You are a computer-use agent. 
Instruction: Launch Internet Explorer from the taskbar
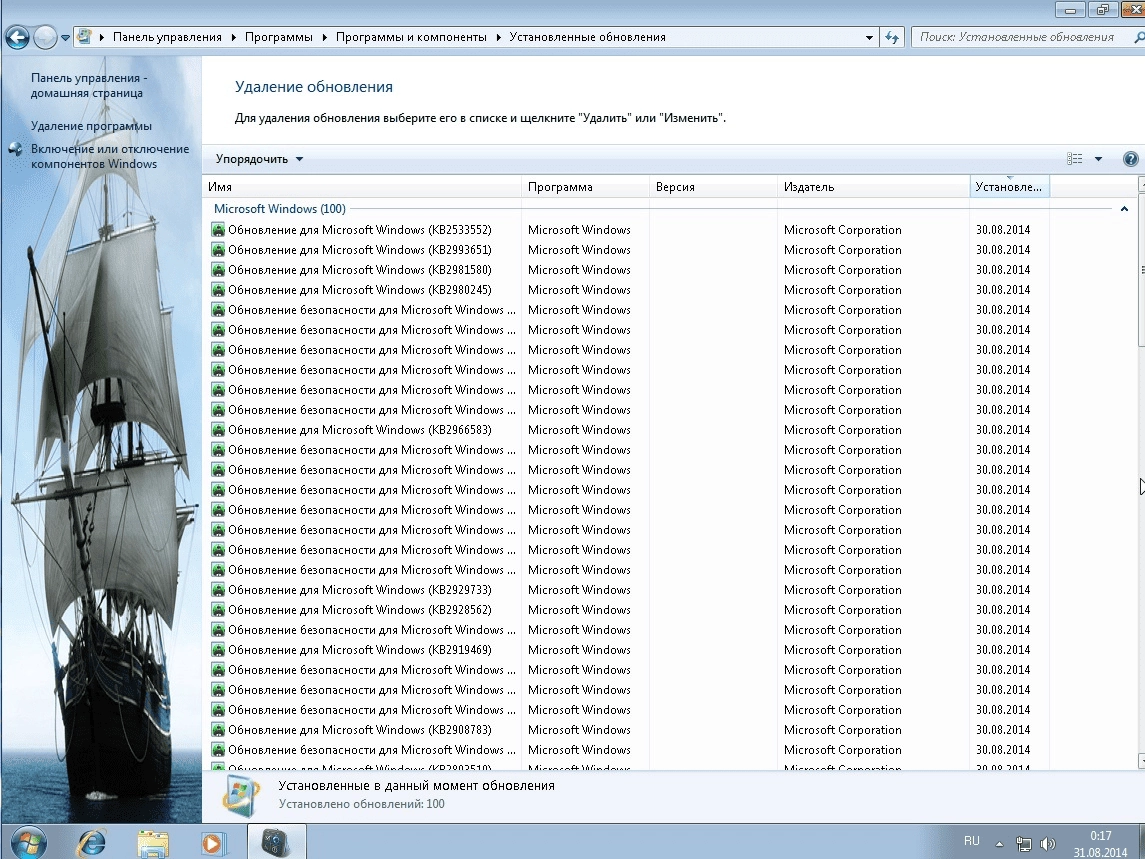tap(92, 842)
